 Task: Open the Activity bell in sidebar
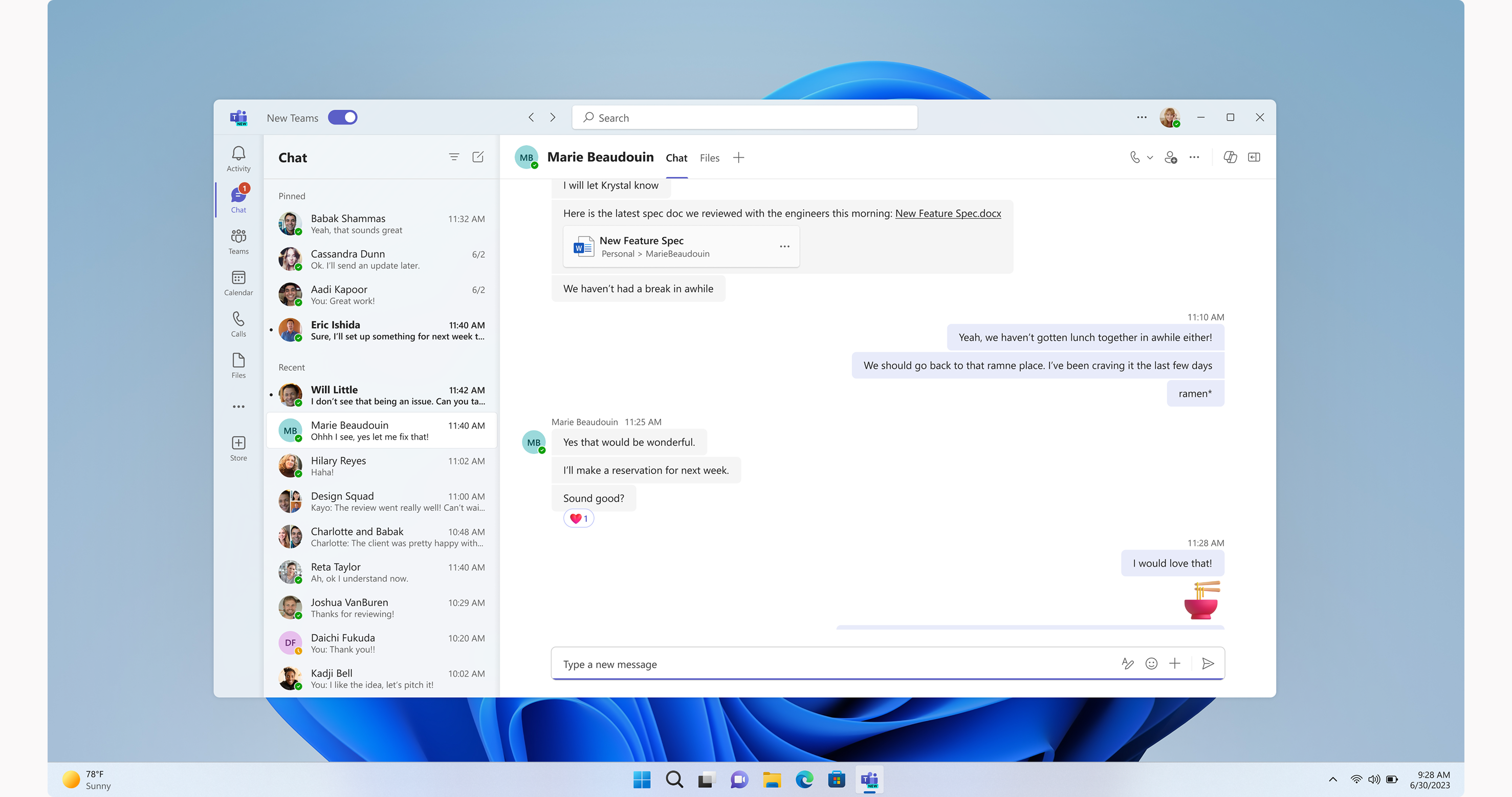(x=238, y=159)
